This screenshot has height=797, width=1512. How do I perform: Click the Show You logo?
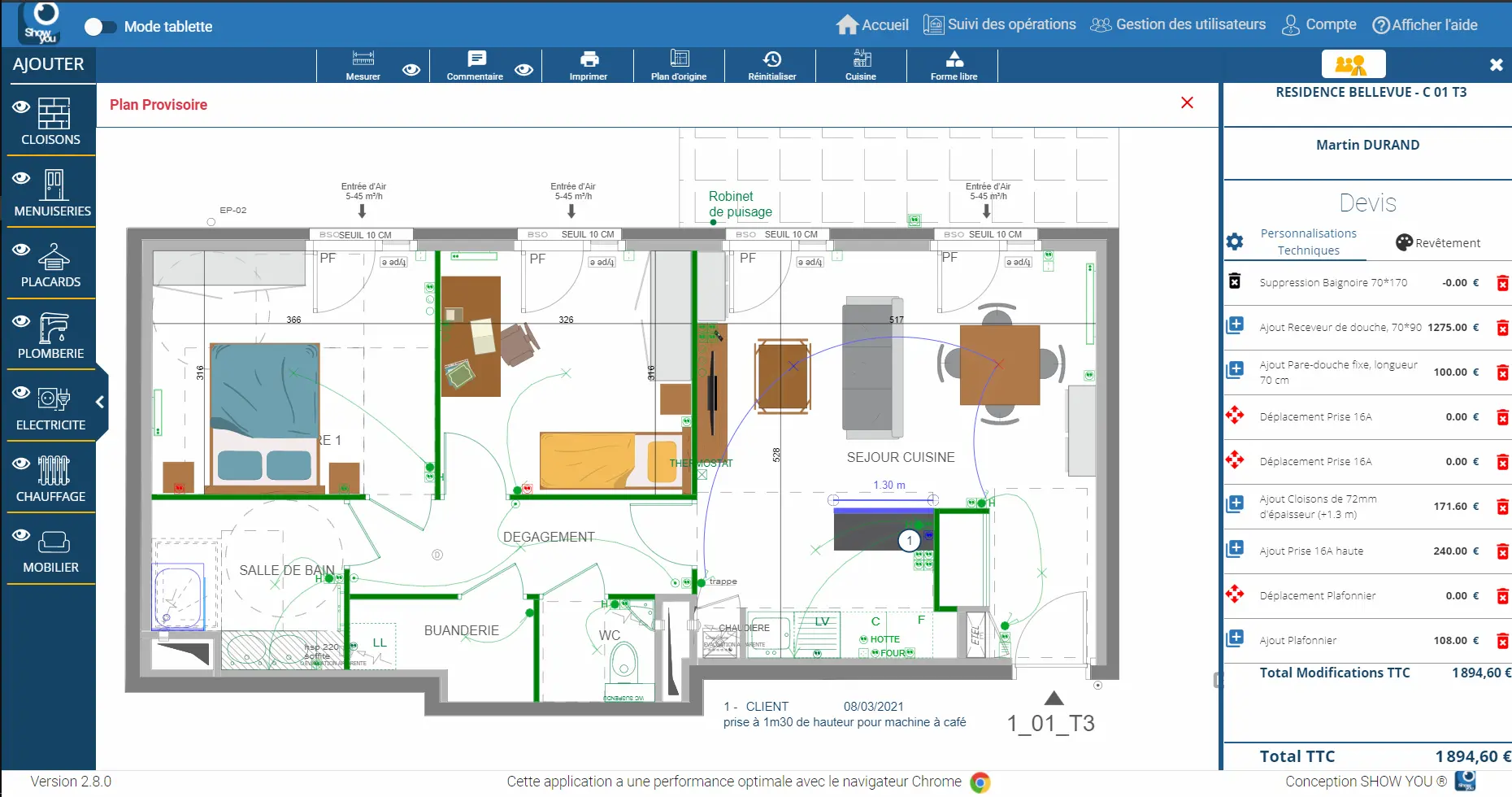coord(40,24)
